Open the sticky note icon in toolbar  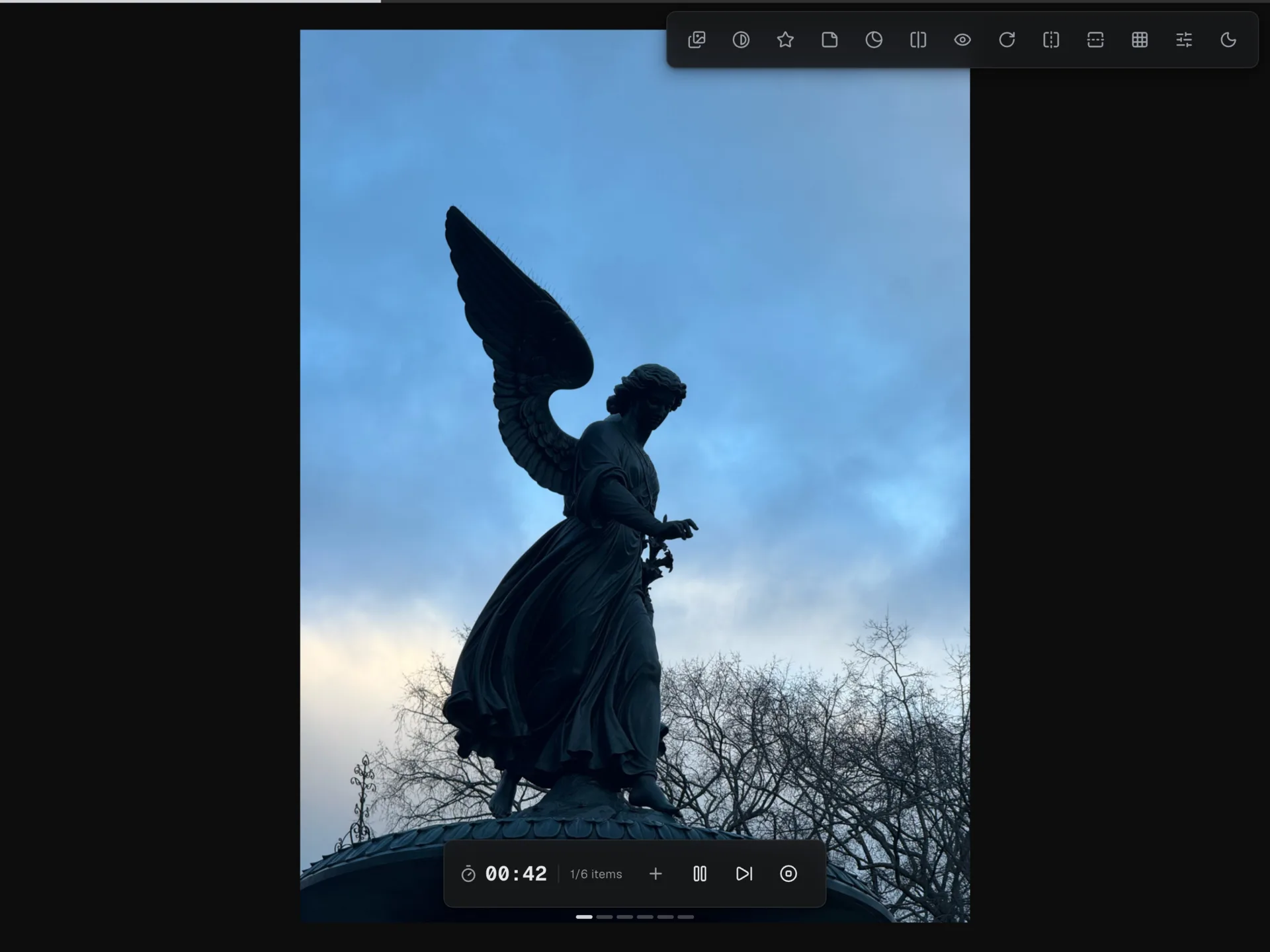(829, 40)
